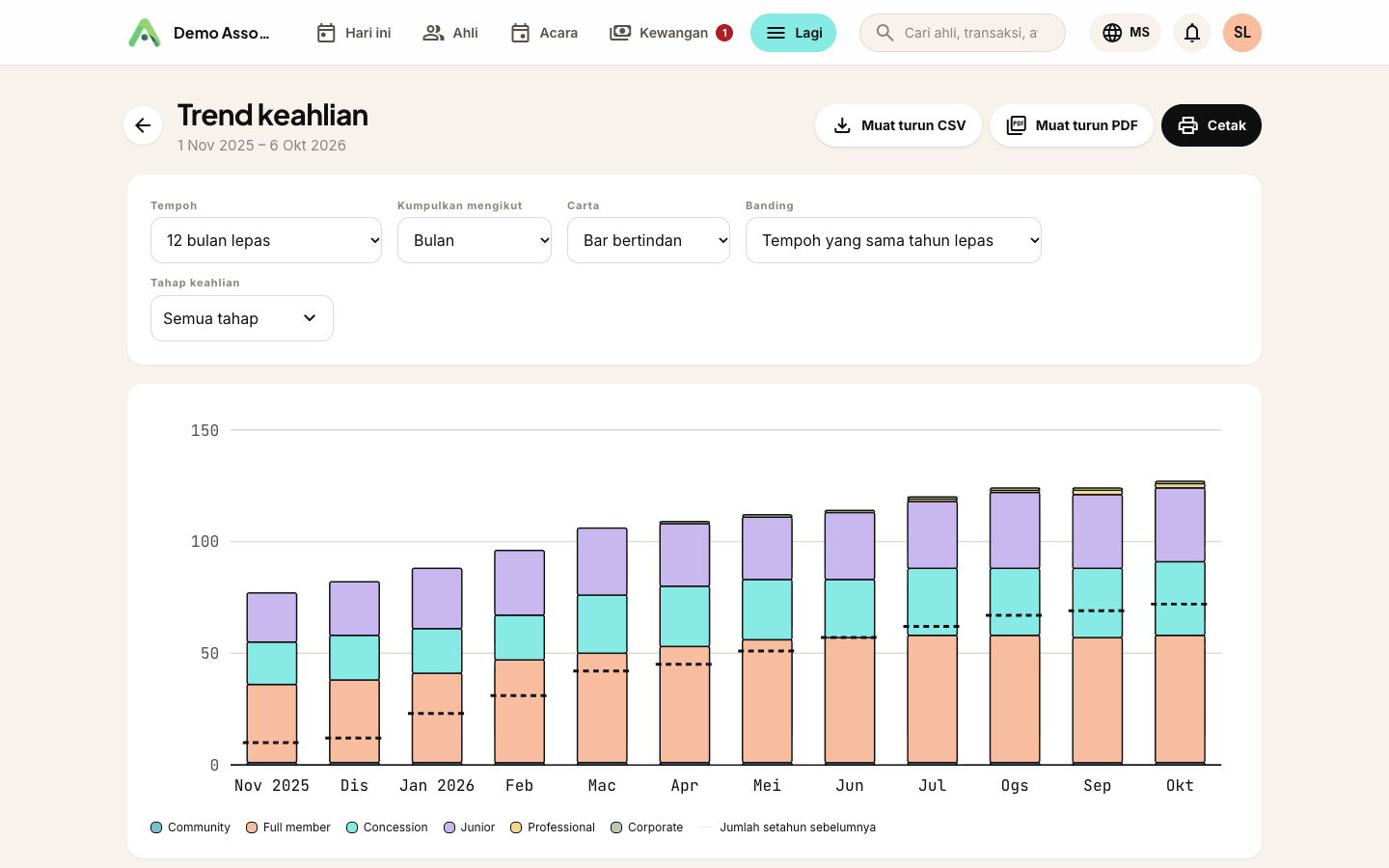This screenshot has width=1389, height=868.
Task: Open the Kewangan section
Action: click(671, 33)
